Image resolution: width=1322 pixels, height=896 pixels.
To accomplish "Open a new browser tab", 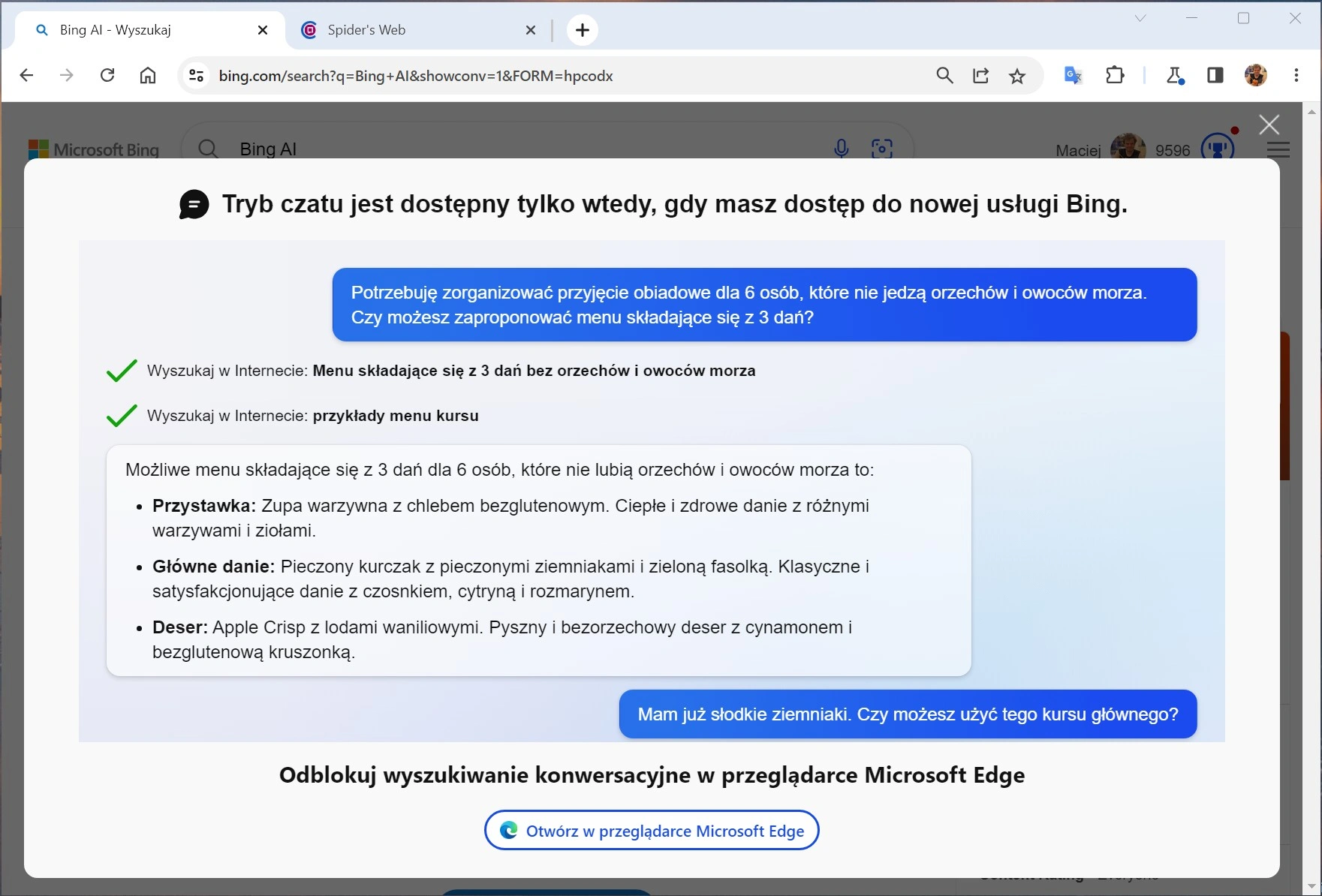I will point(583,30).
